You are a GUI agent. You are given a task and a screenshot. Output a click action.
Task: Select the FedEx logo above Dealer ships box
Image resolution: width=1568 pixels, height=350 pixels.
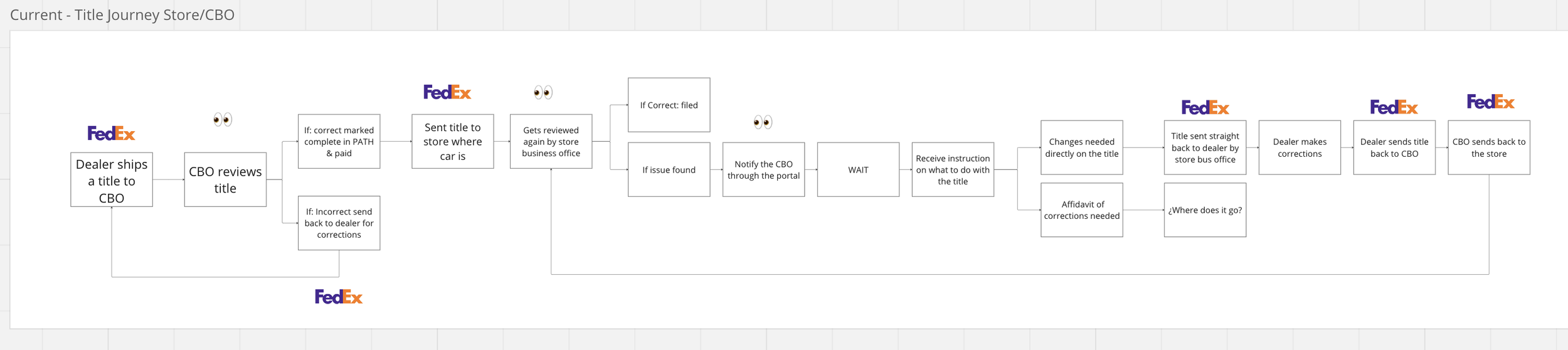coord(111,133)
